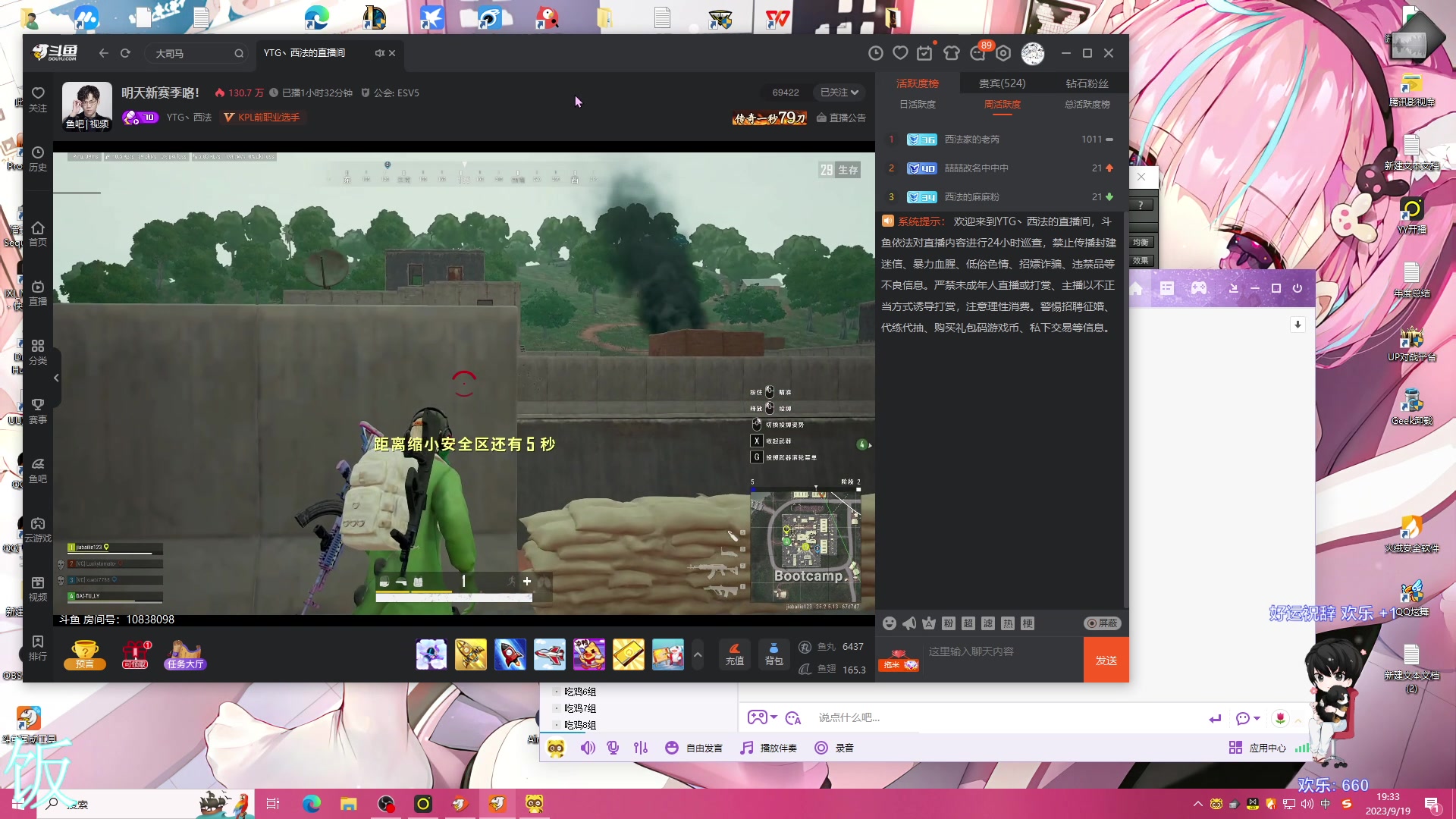Click the search magnifier in Douyu search box

click(239, 53)
